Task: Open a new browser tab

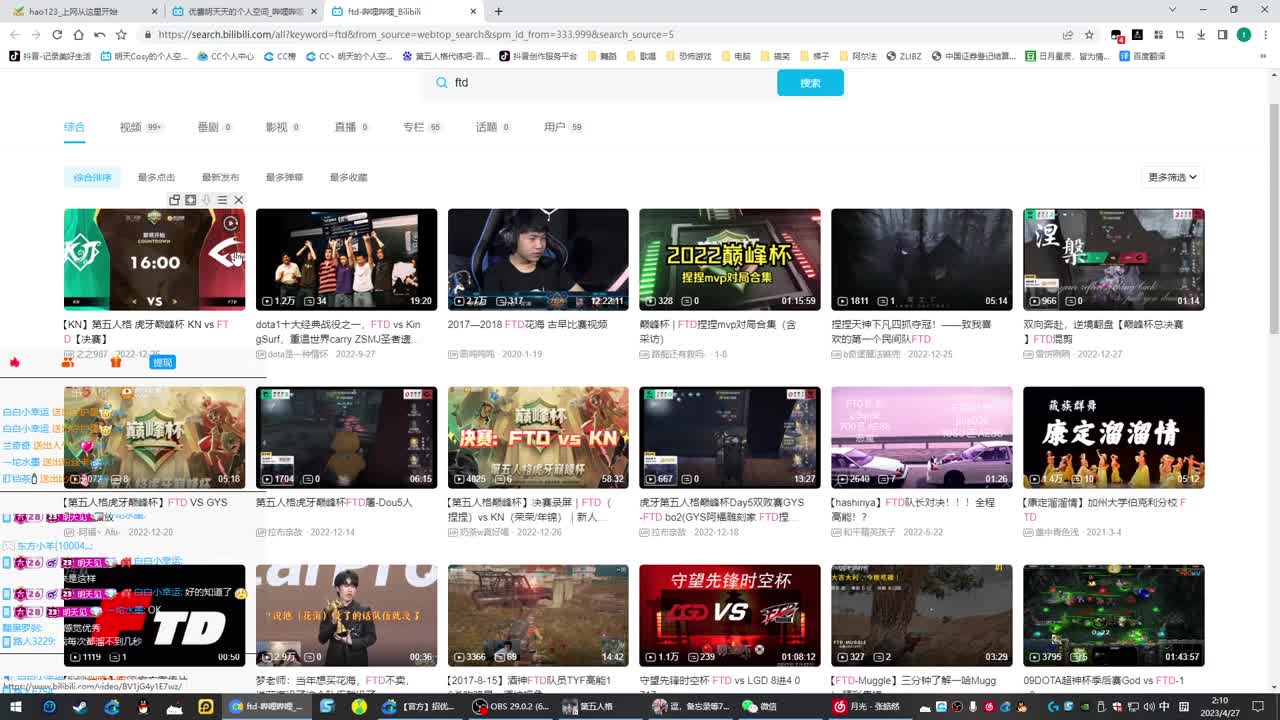Action: coord(498,11)
